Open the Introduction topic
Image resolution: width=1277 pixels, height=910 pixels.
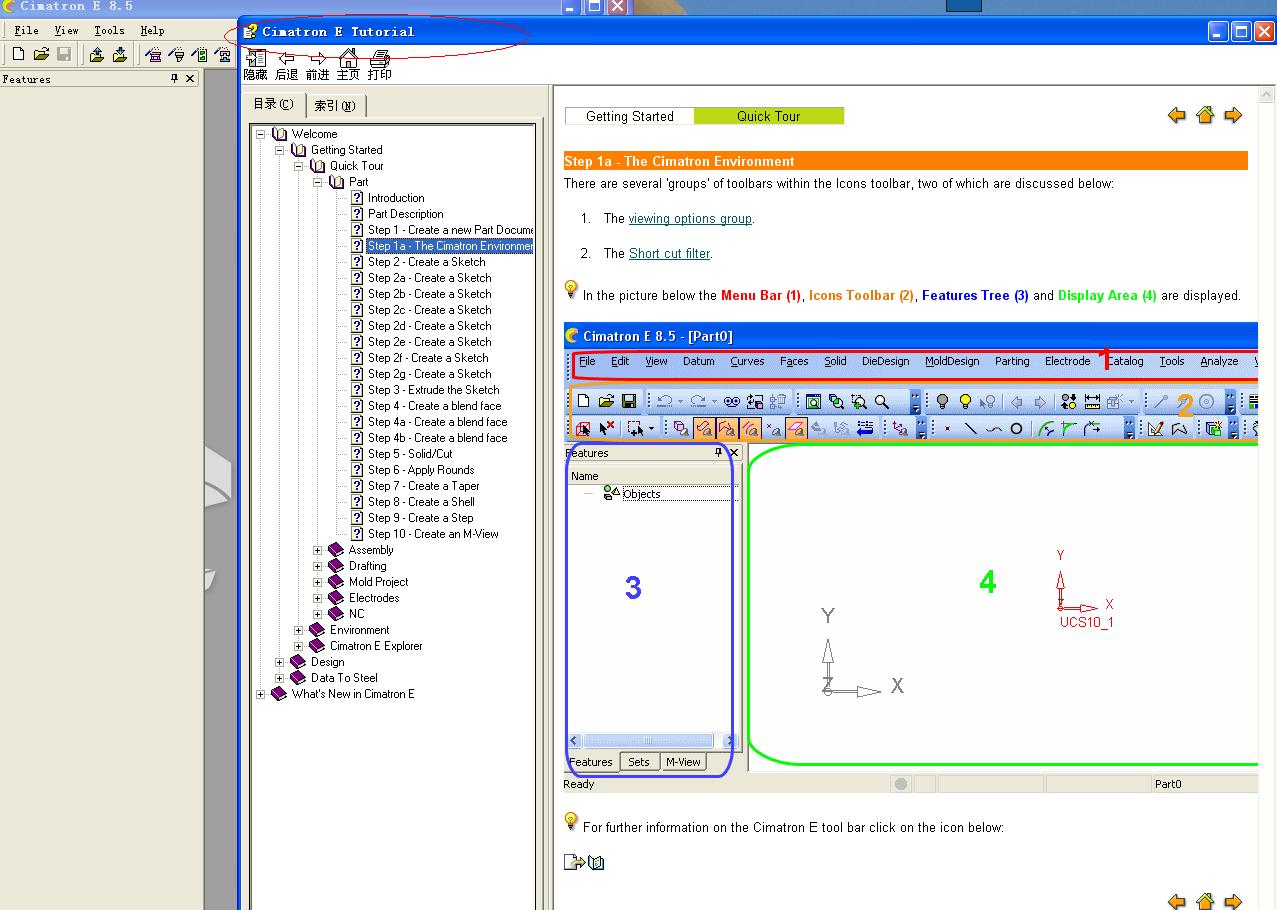point(396,198)
